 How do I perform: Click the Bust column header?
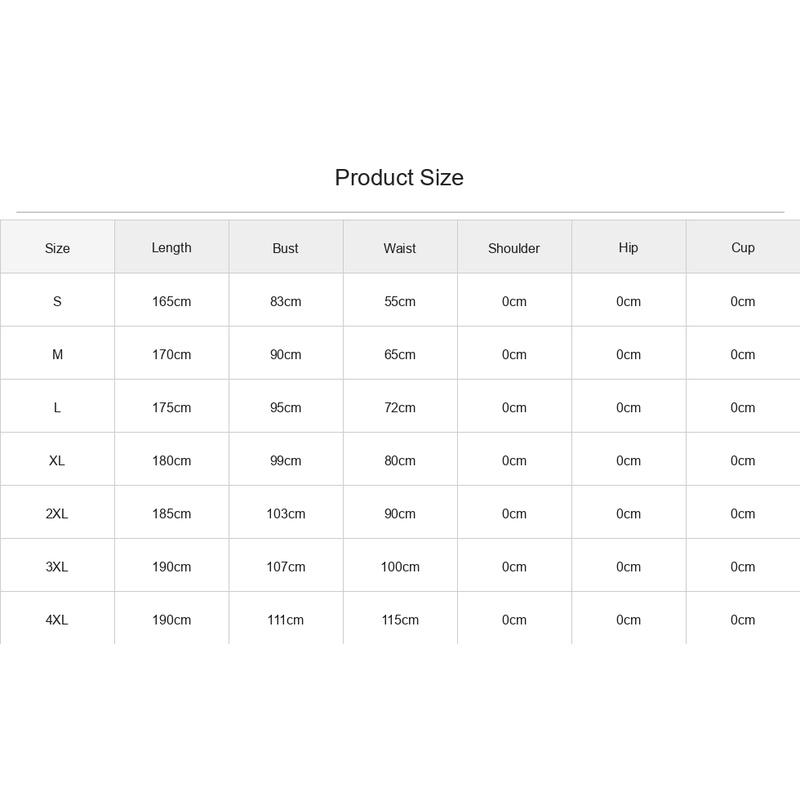(x=285, y=248)
